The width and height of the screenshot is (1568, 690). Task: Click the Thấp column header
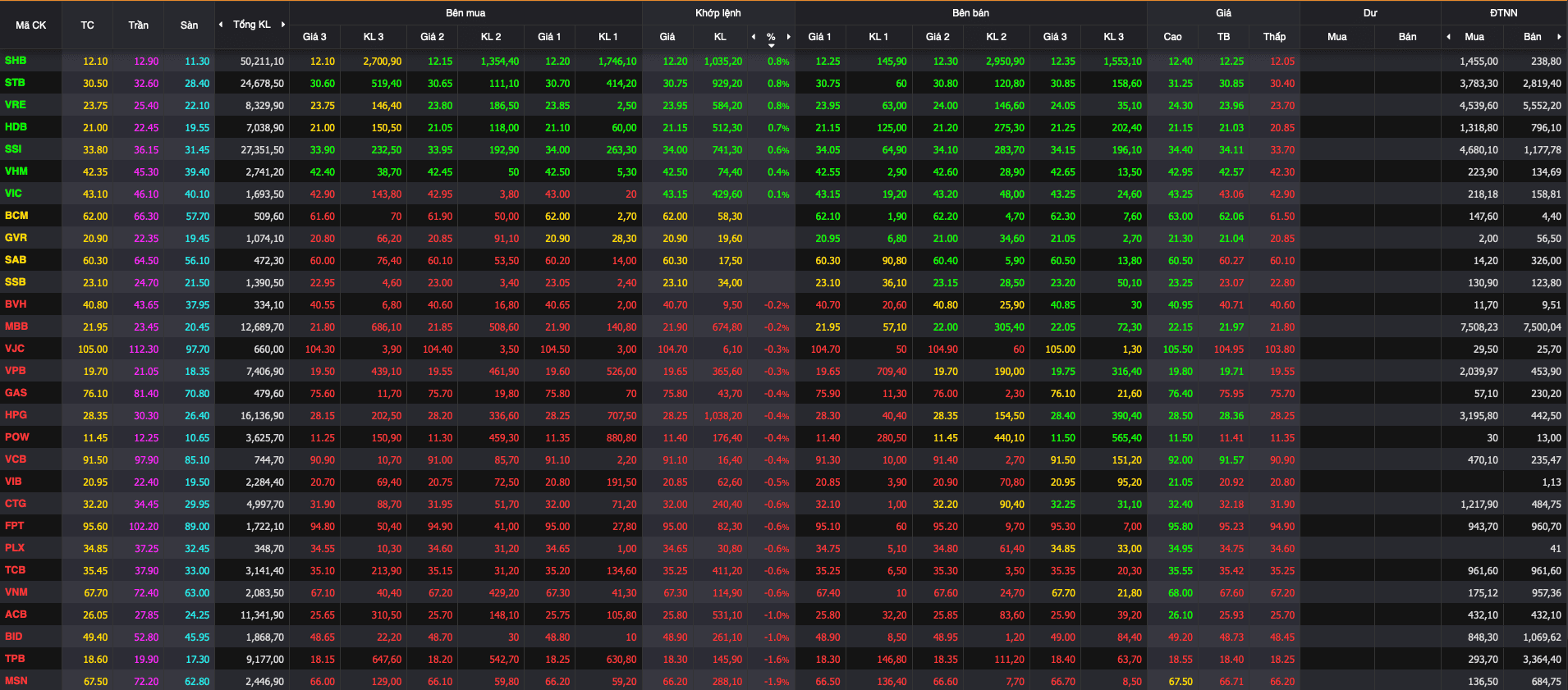(1275, 37)
